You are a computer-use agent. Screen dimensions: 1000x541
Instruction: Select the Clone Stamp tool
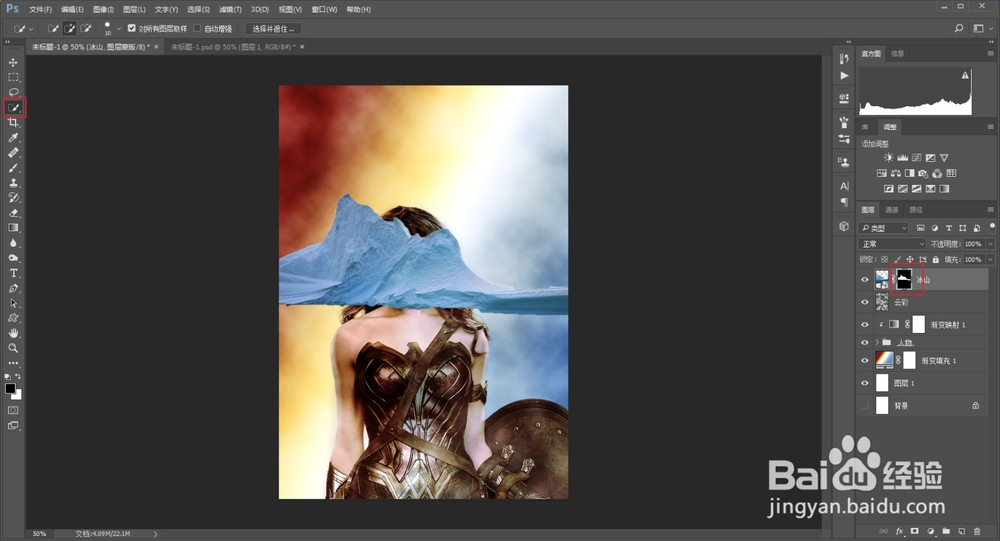[13, 183]
